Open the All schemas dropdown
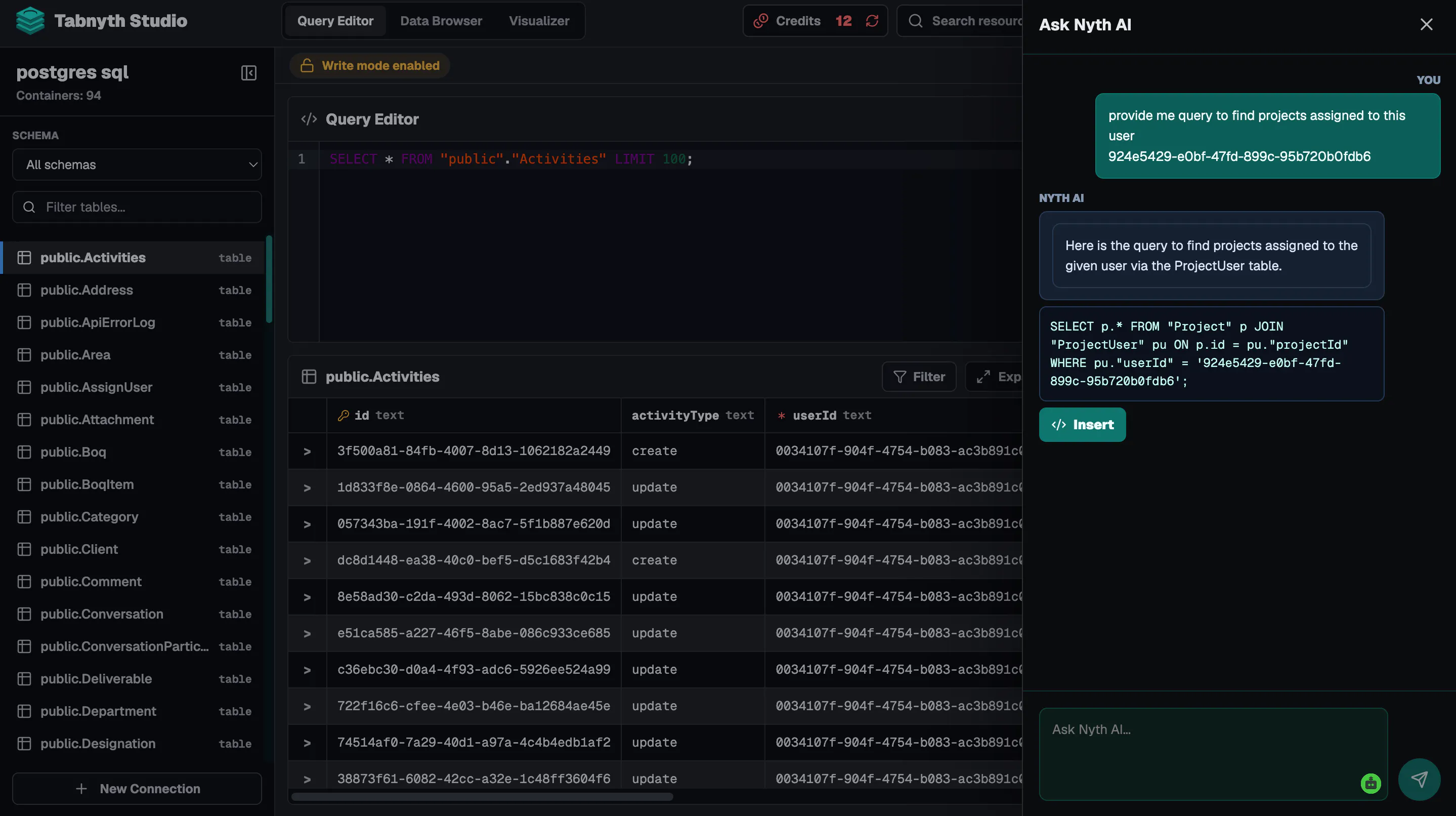This screenshot has width=1456, height=816. 137,165
